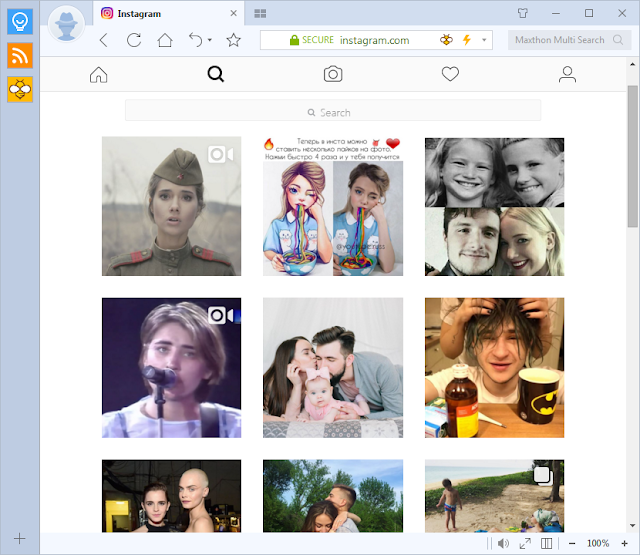This screenshot has width=640, height=555.
Task: Open the Adblock bee sidebar icon
Action: [20, 89]
